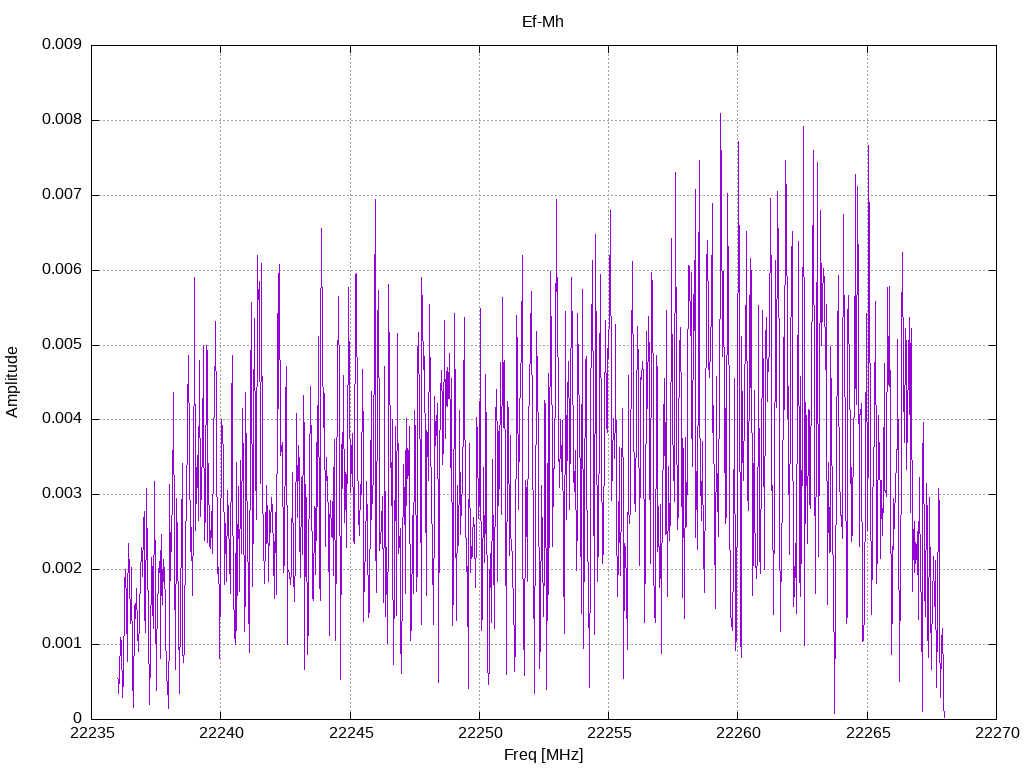This screenshot has height=768, width=1024.
Task: Click the tallest spectrum peak above 0.008
Action: pyautogui.click(x=720, y=115)
